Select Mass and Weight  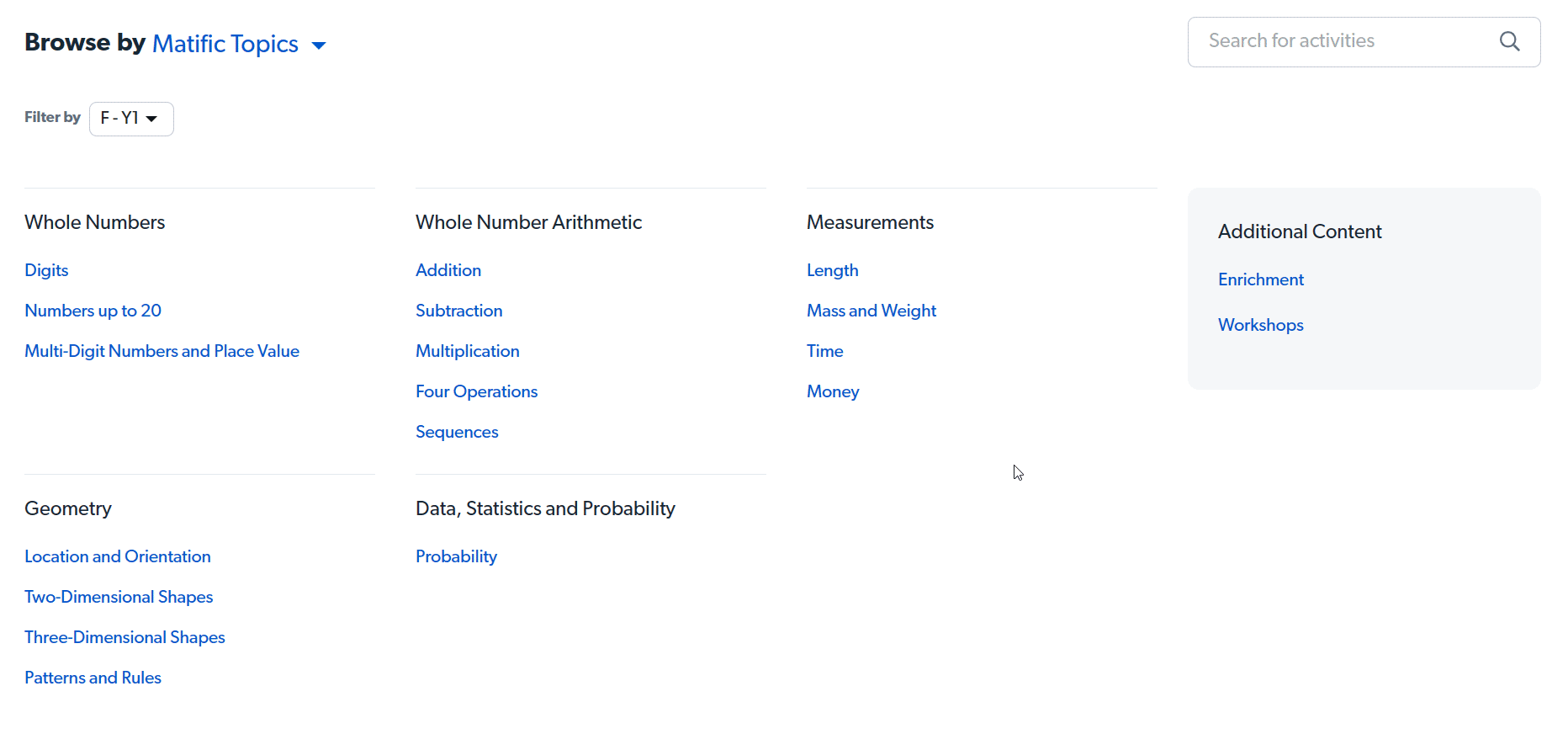[871, 310]
